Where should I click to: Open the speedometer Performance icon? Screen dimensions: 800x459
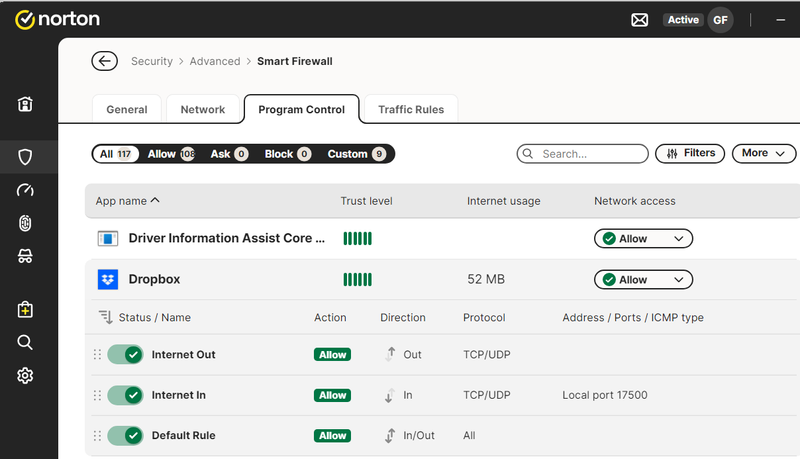click(x=26, y=190)
